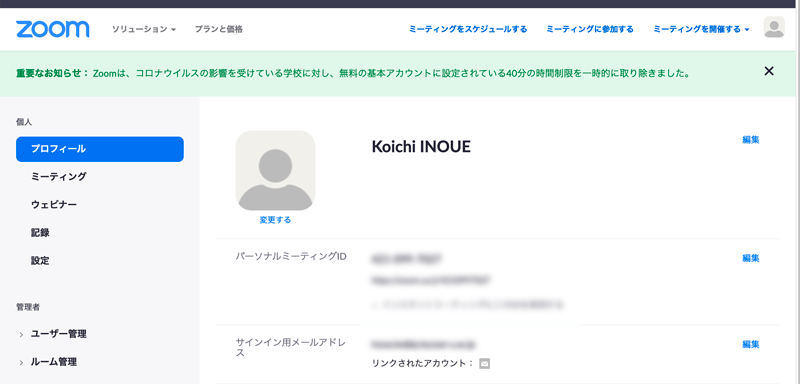
Task: Click 編集 for サインイン用メールアドレス
Action: [x=751, y=344]
